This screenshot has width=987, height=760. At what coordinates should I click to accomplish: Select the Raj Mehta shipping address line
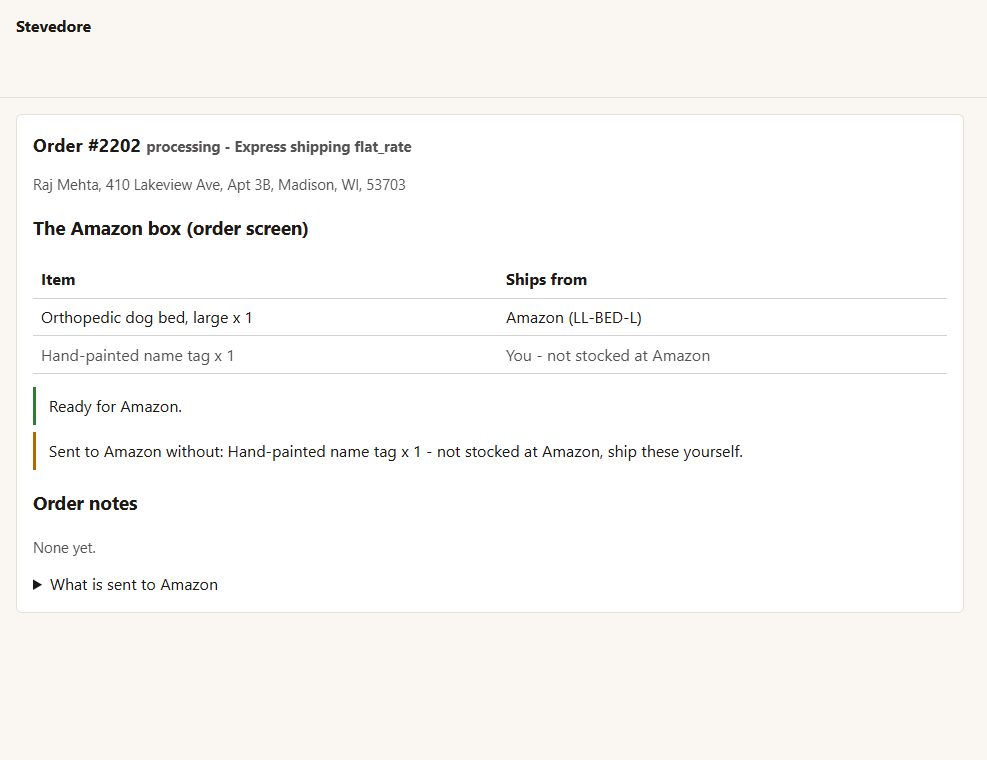219,185
